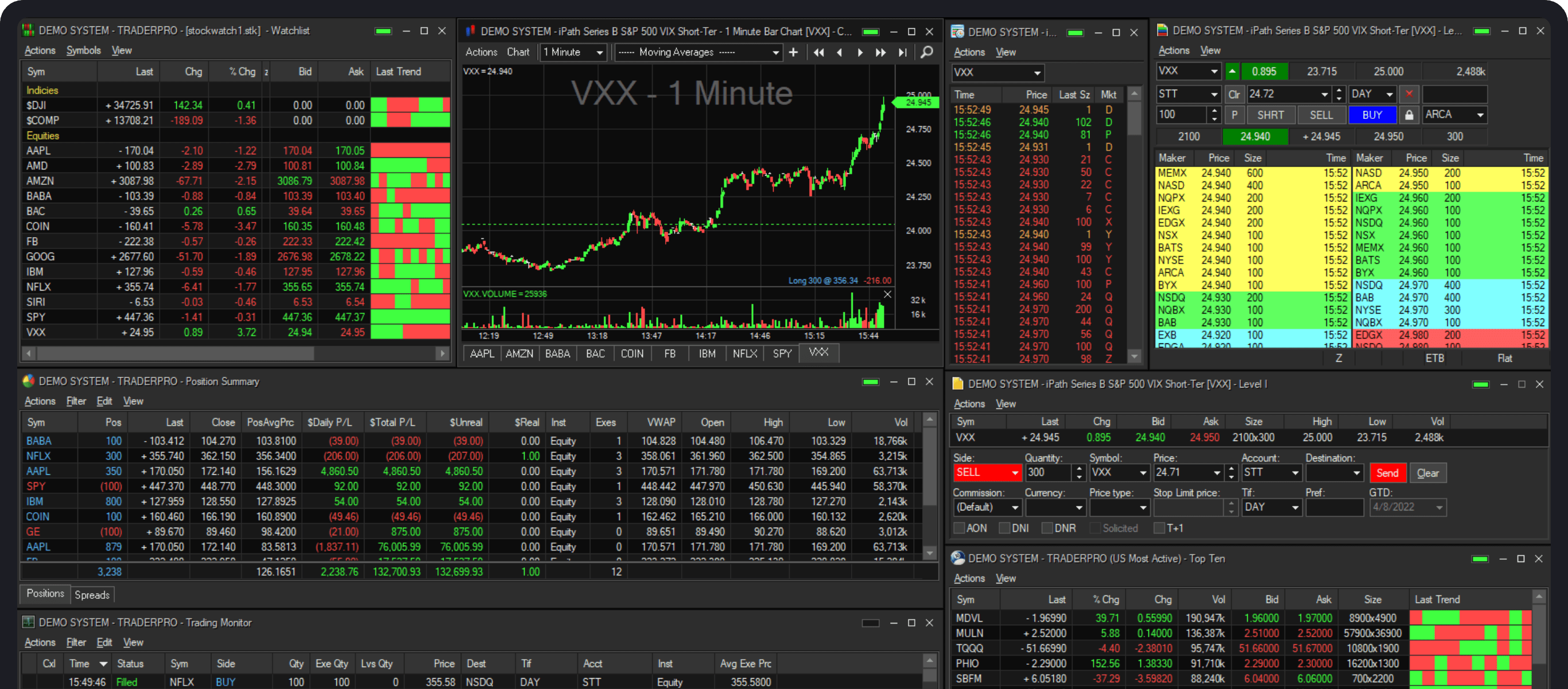Click the Level I window title icon
The width and height of the screenshot is (1568, 689).
click(x=957, y=384)
